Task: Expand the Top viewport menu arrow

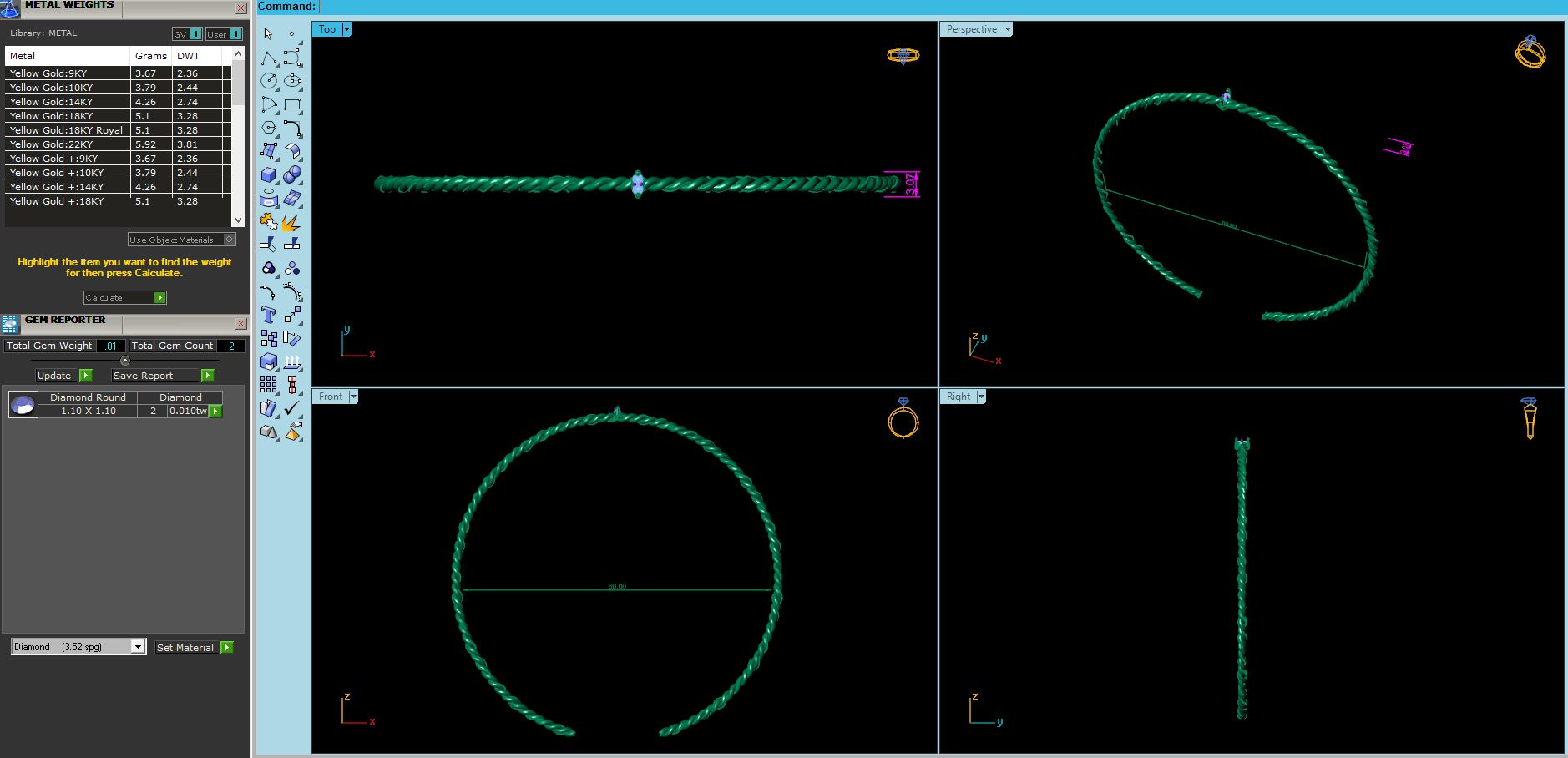Action: pyautogui.click(x=347, y=29)
